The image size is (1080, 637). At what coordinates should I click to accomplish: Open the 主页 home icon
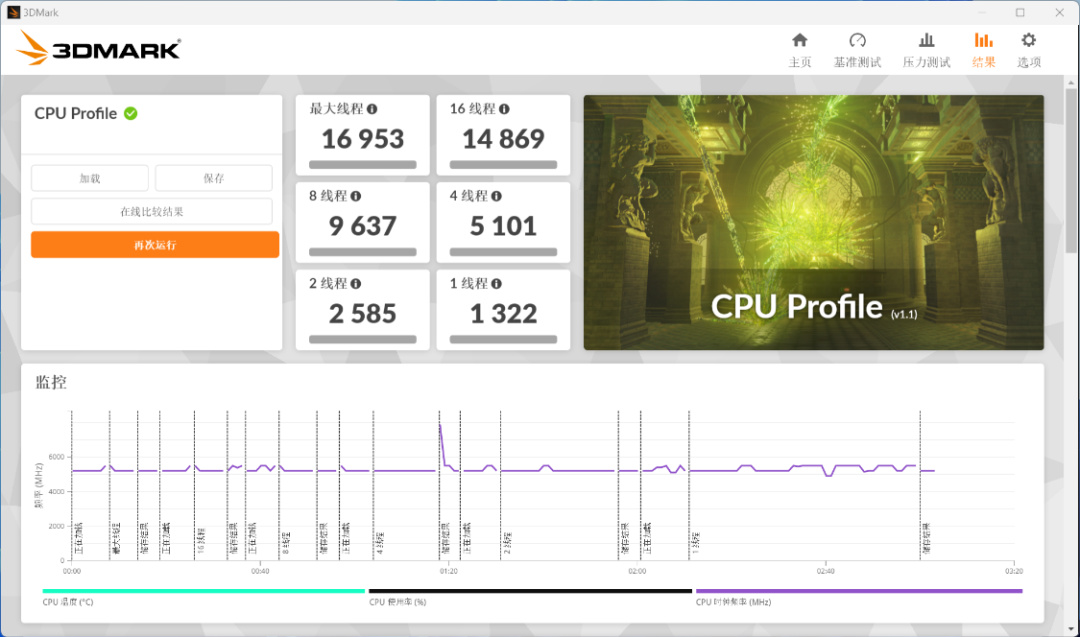point(800,40)
